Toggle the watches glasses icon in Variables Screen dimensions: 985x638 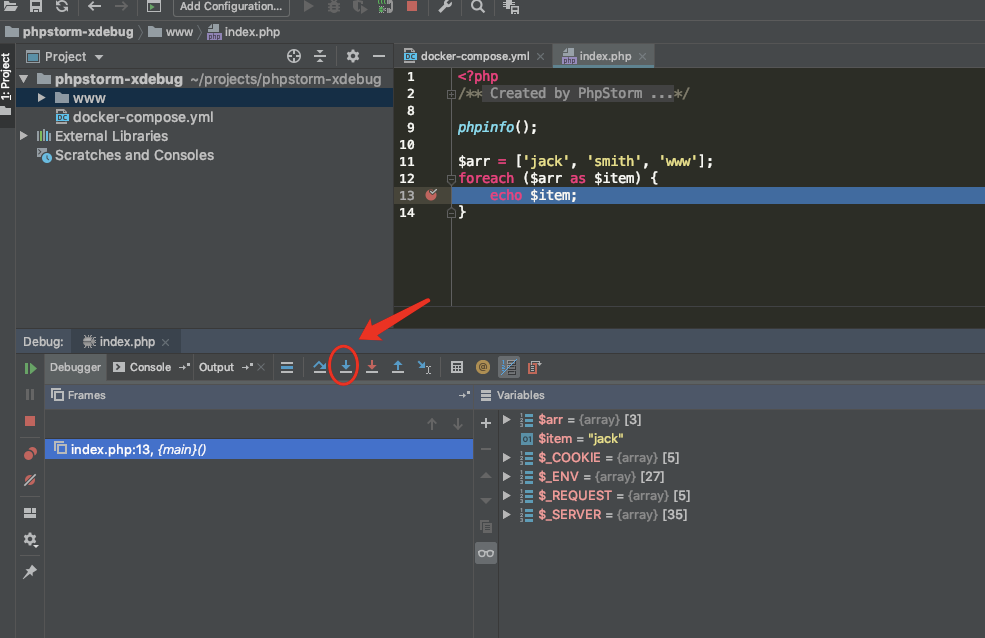click(486, 553)
